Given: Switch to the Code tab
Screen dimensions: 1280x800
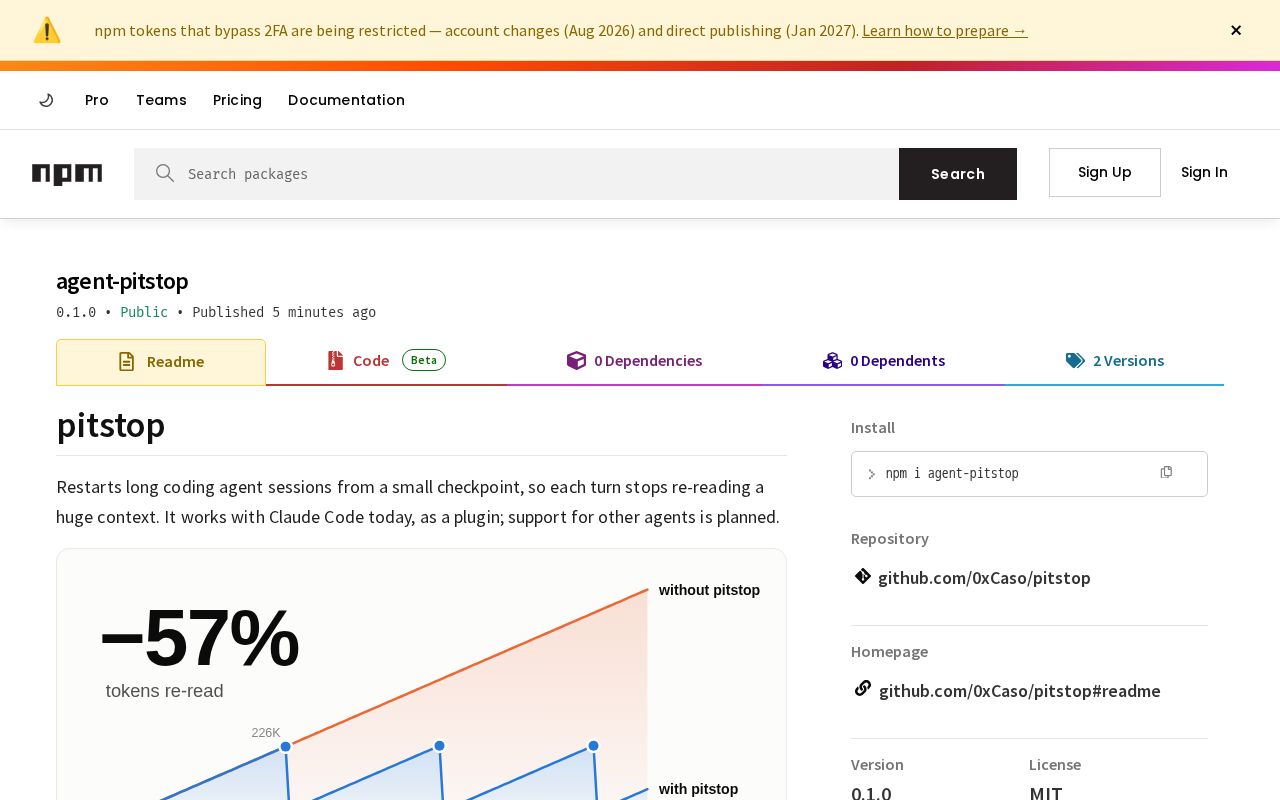Looking at the screenshot, I should click(386, 361).
